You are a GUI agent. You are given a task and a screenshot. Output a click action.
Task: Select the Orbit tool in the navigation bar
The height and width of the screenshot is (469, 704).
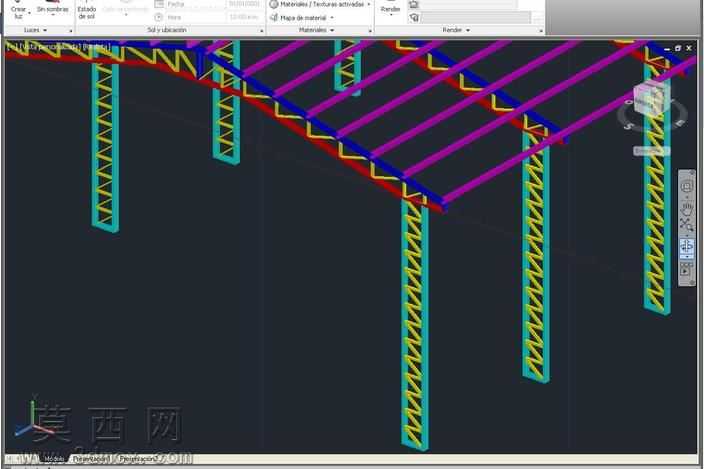pyautogui.click(x=686, y=246)
